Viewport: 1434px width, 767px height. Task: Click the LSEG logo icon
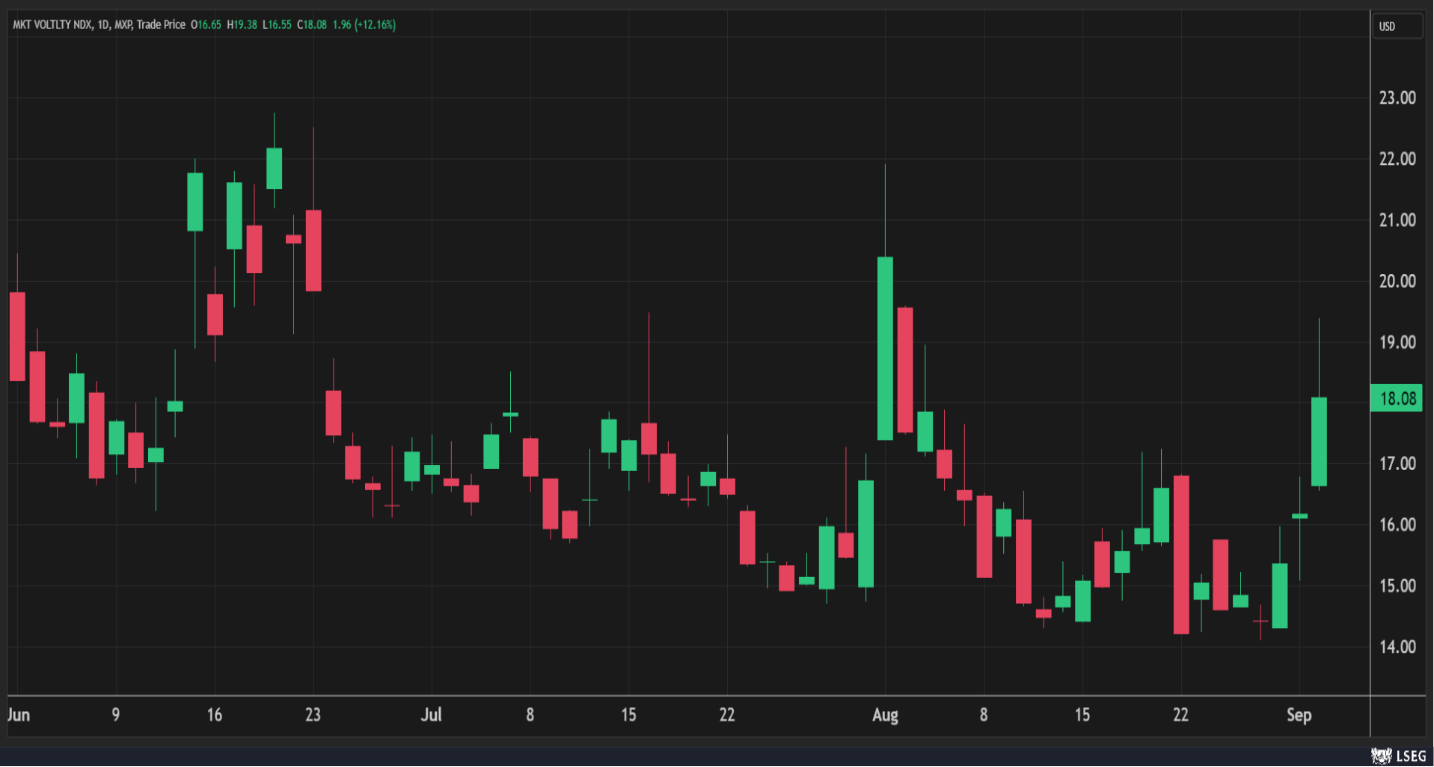1381,755
